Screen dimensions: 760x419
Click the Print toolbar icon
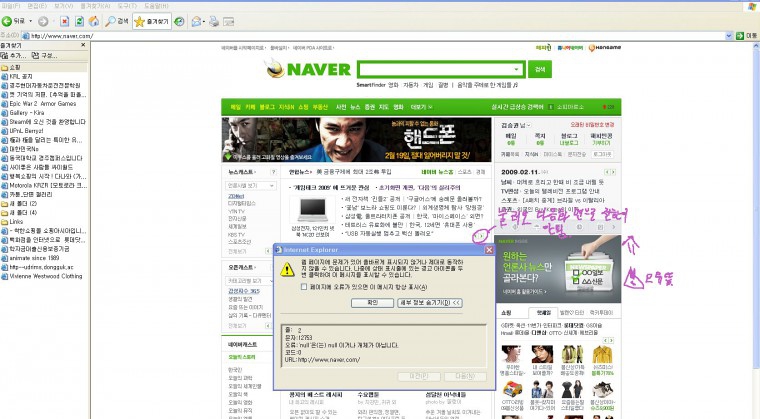tap(214, 21)
